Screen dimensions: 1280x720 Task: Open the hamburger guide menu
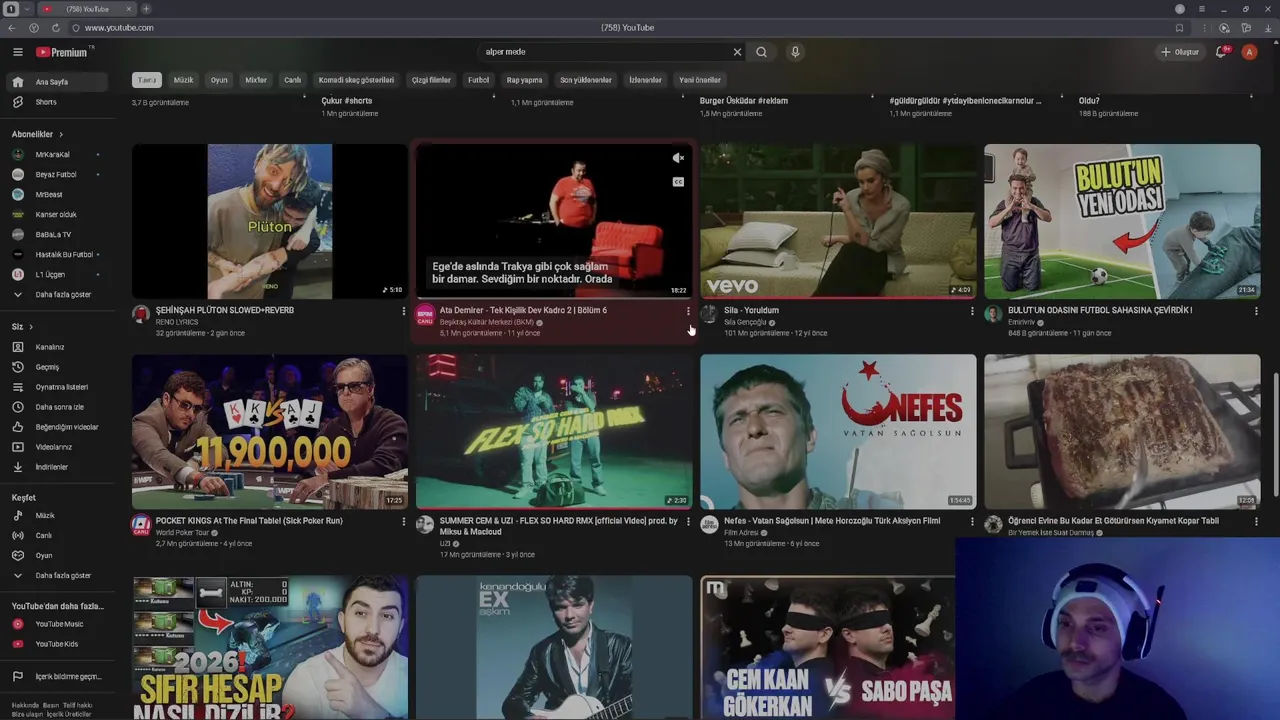tap(17, 52)
